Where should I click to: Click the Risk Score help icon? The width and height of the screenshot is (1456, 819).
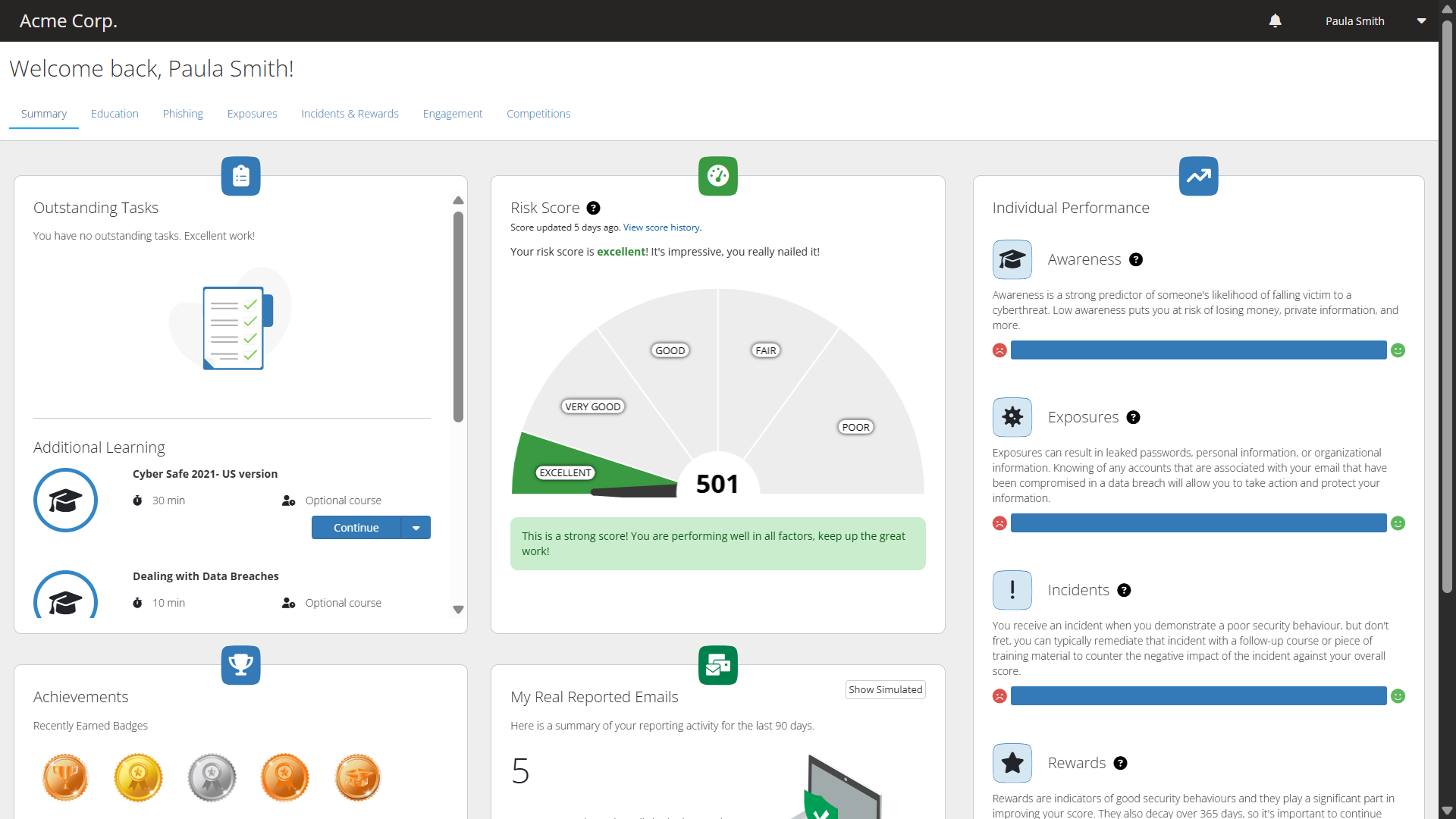coord(594,208)
